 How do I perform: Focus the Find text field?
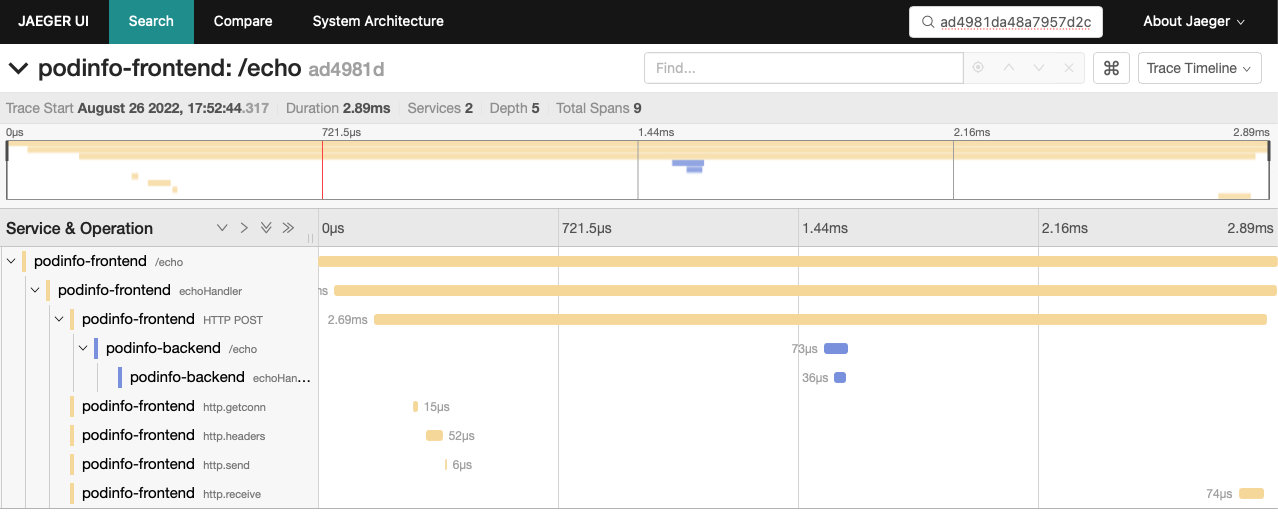803,68
